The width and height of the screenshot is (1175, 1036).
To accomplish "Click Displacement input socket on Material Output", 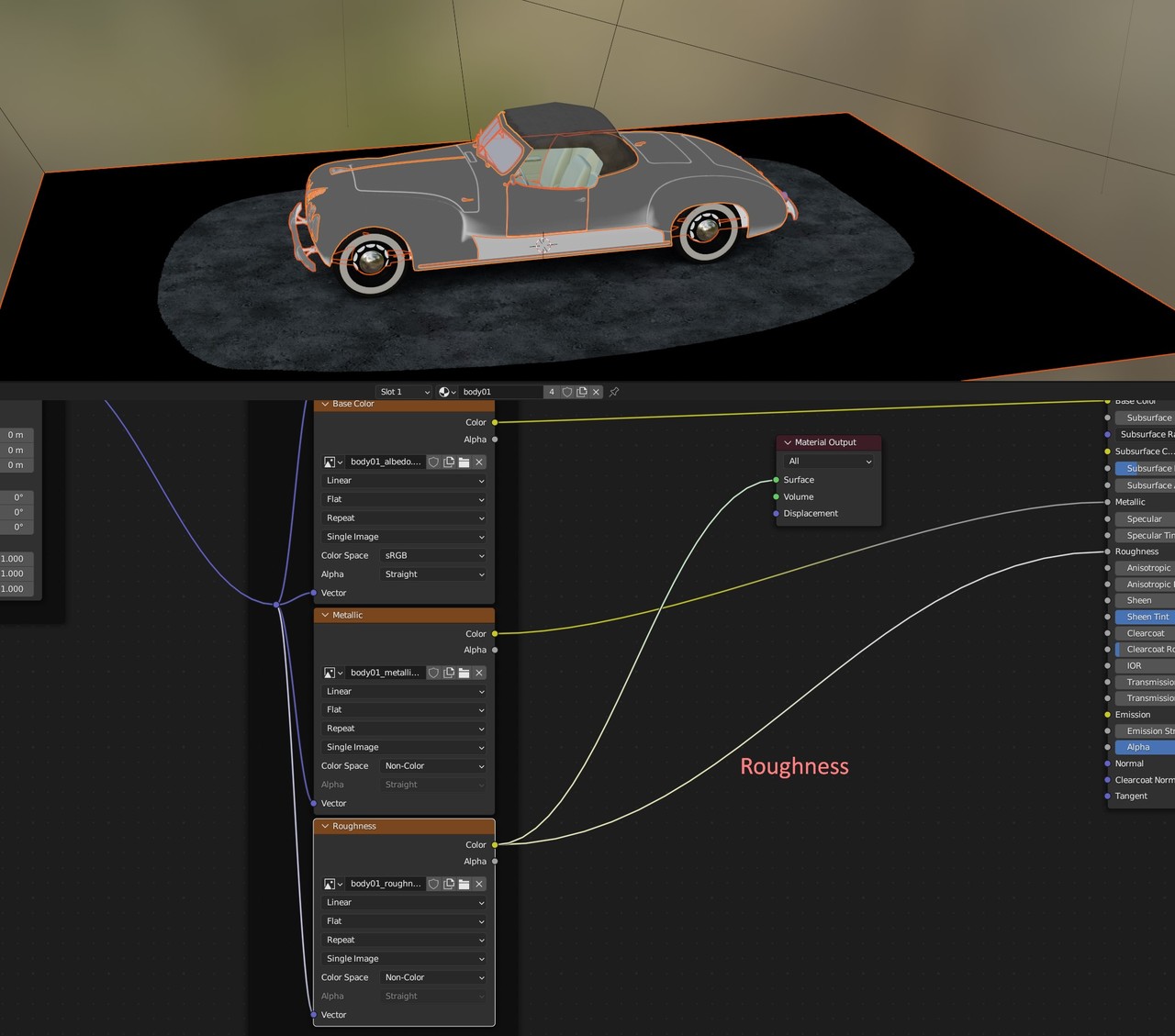I will click(x=777, y=514).
